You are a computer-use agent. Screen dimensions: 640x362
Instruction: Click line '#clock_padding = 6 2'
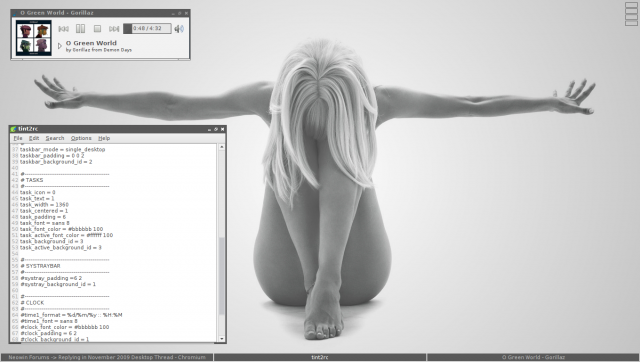(48, 333)
